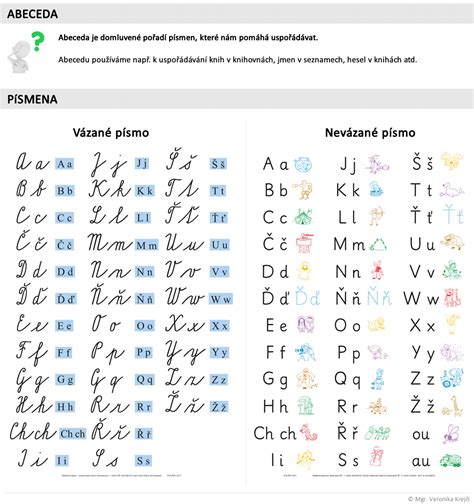The width and height of the screenshot is (474, 504).
Task: Click the blue highlighted Aa label
Action: coord(65,164)
